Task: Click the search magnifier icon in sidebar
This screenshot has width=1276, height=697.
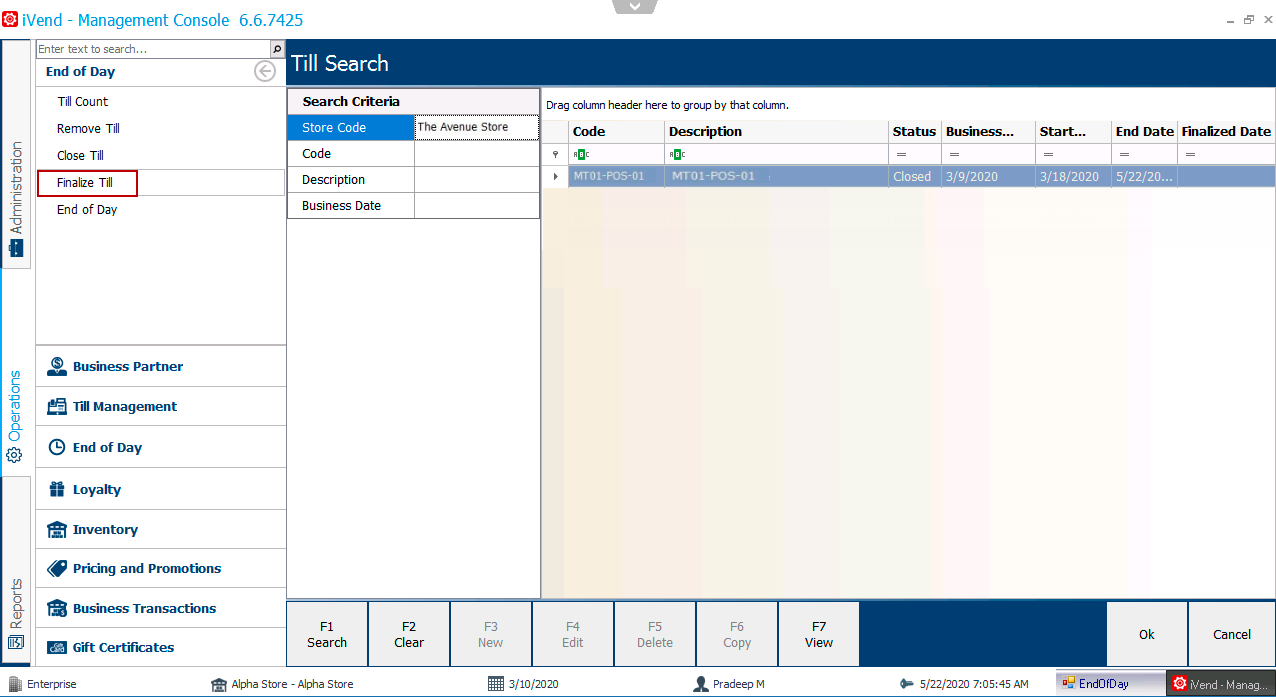Action: [x=277, y=49]
